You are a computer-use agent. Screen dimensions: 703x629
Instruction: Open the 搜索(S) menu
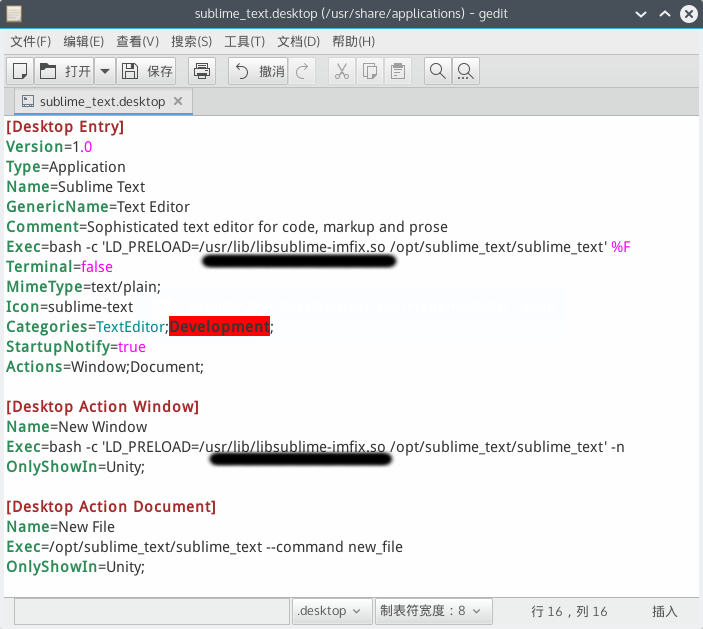coord(191,42)
